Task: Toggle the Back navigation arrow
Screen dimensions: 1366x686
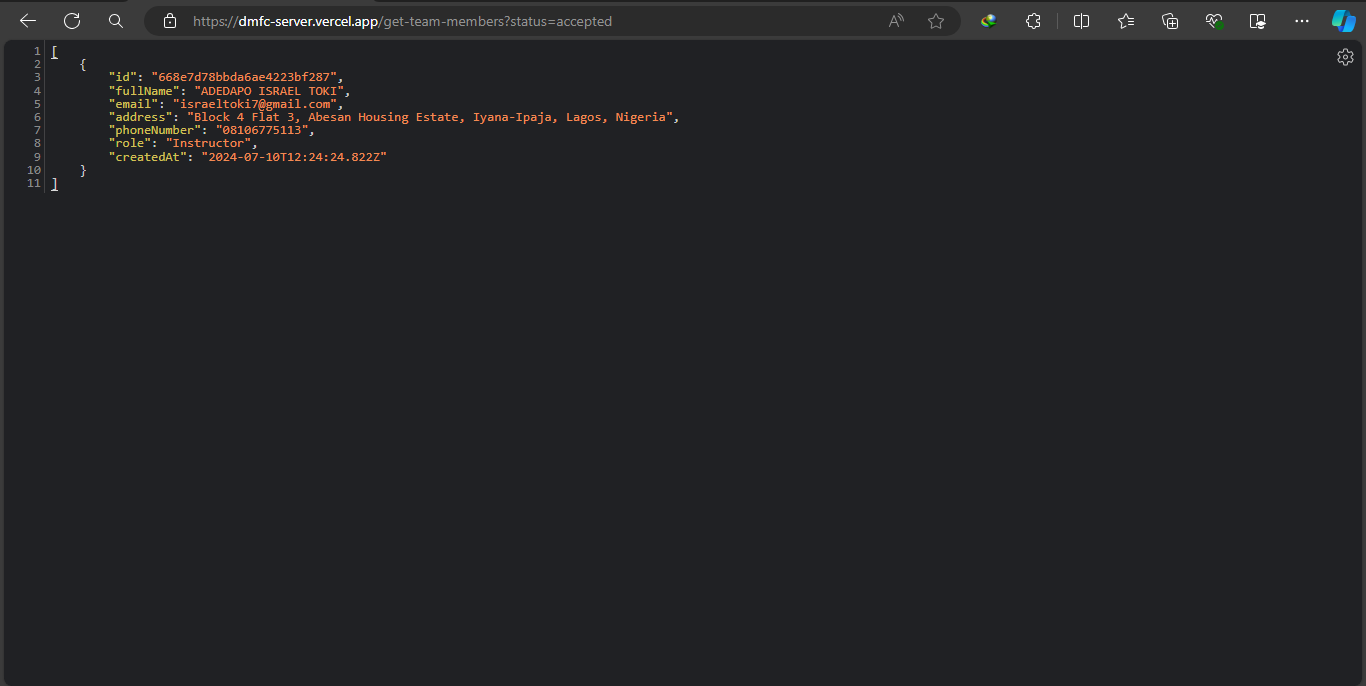Action: tap(27, 20)
